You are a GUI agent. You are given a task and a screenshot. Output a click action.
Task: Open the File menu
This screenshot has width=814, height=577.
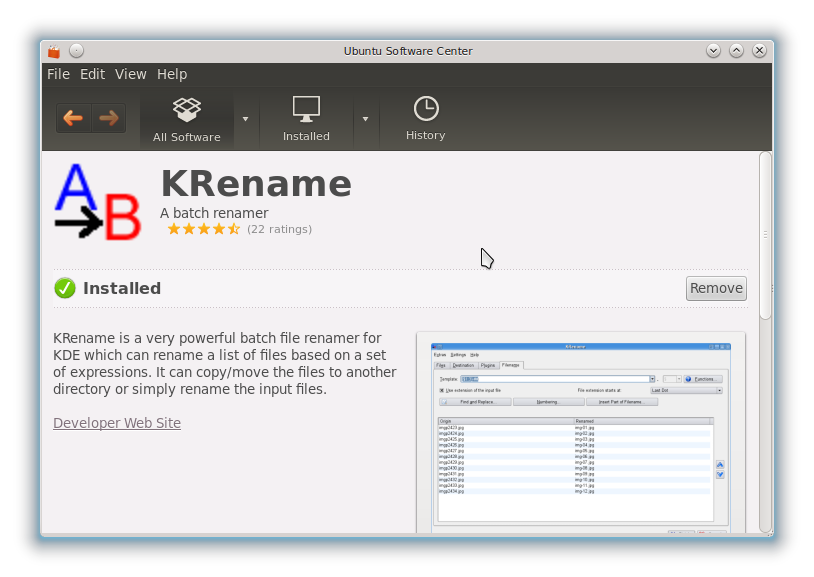click(58, 74)
